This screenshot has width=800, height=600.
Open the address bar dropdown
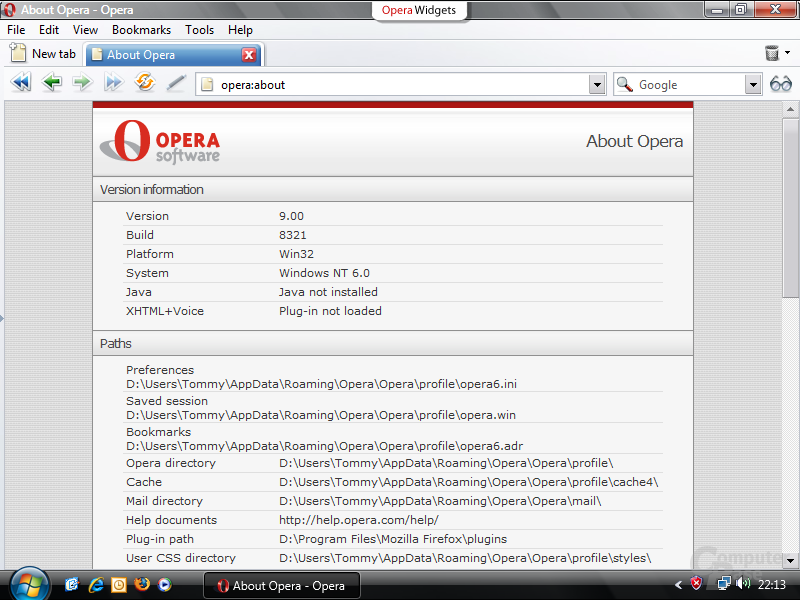click(x=597, y=84)
